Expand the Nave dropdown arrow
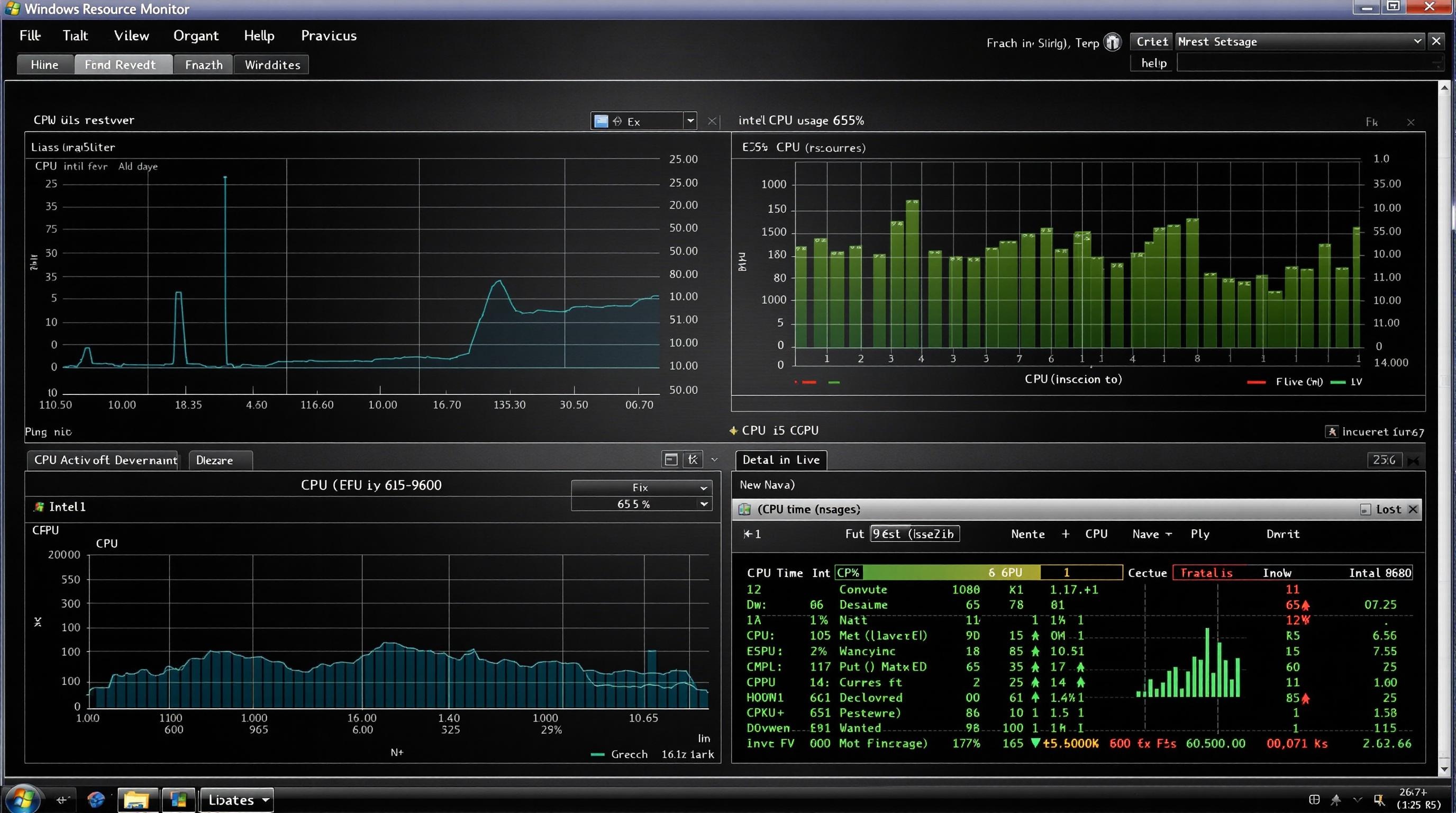 [1168, 534]
